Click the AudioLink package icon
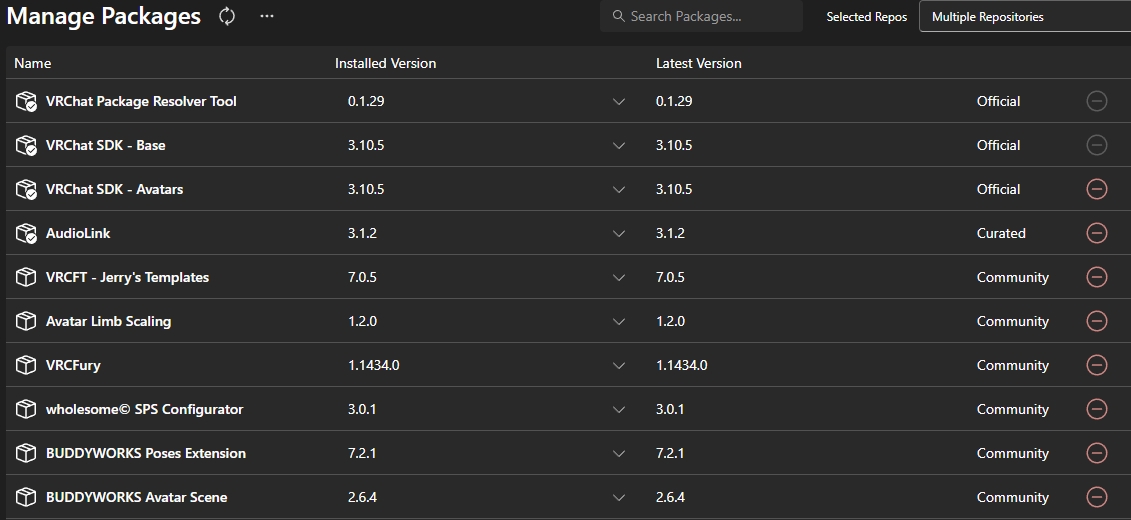 pos(26,234)
